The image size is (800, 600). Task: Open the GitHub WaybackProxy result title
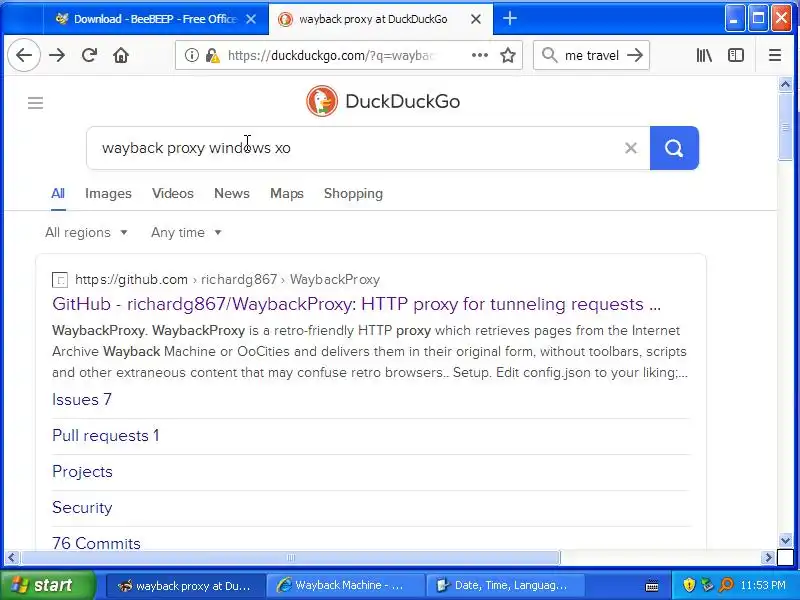click(x=356, y=304)
